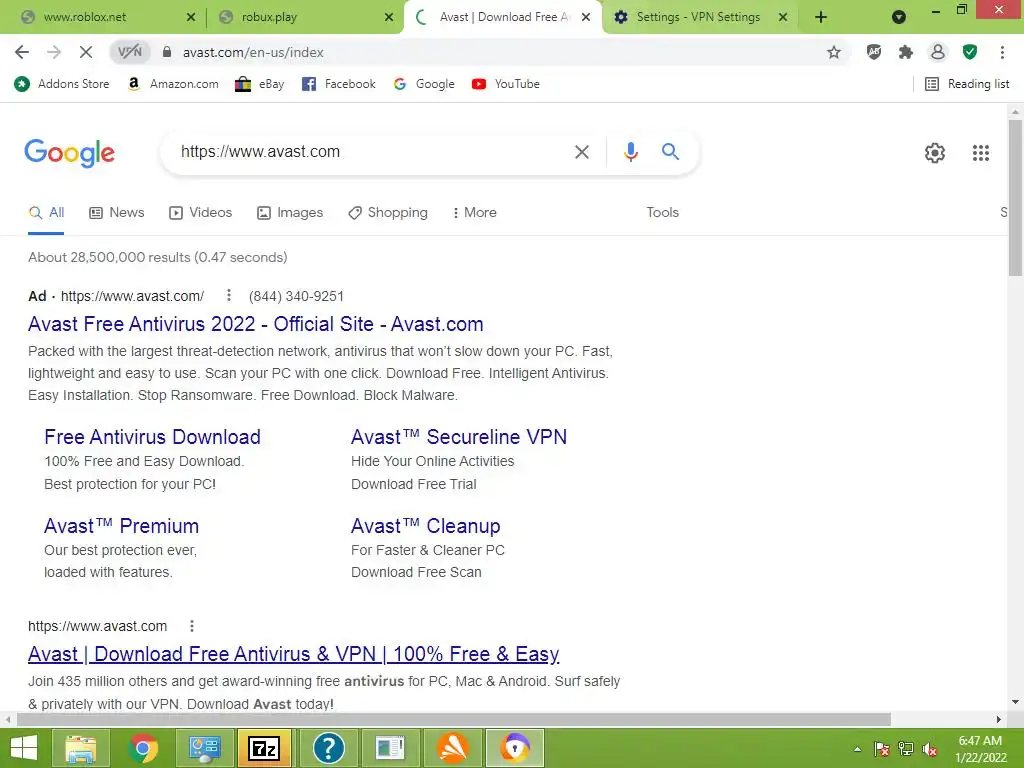
Task: Open the Avast Secureline VPN sitelink
Action: (458, 437)
